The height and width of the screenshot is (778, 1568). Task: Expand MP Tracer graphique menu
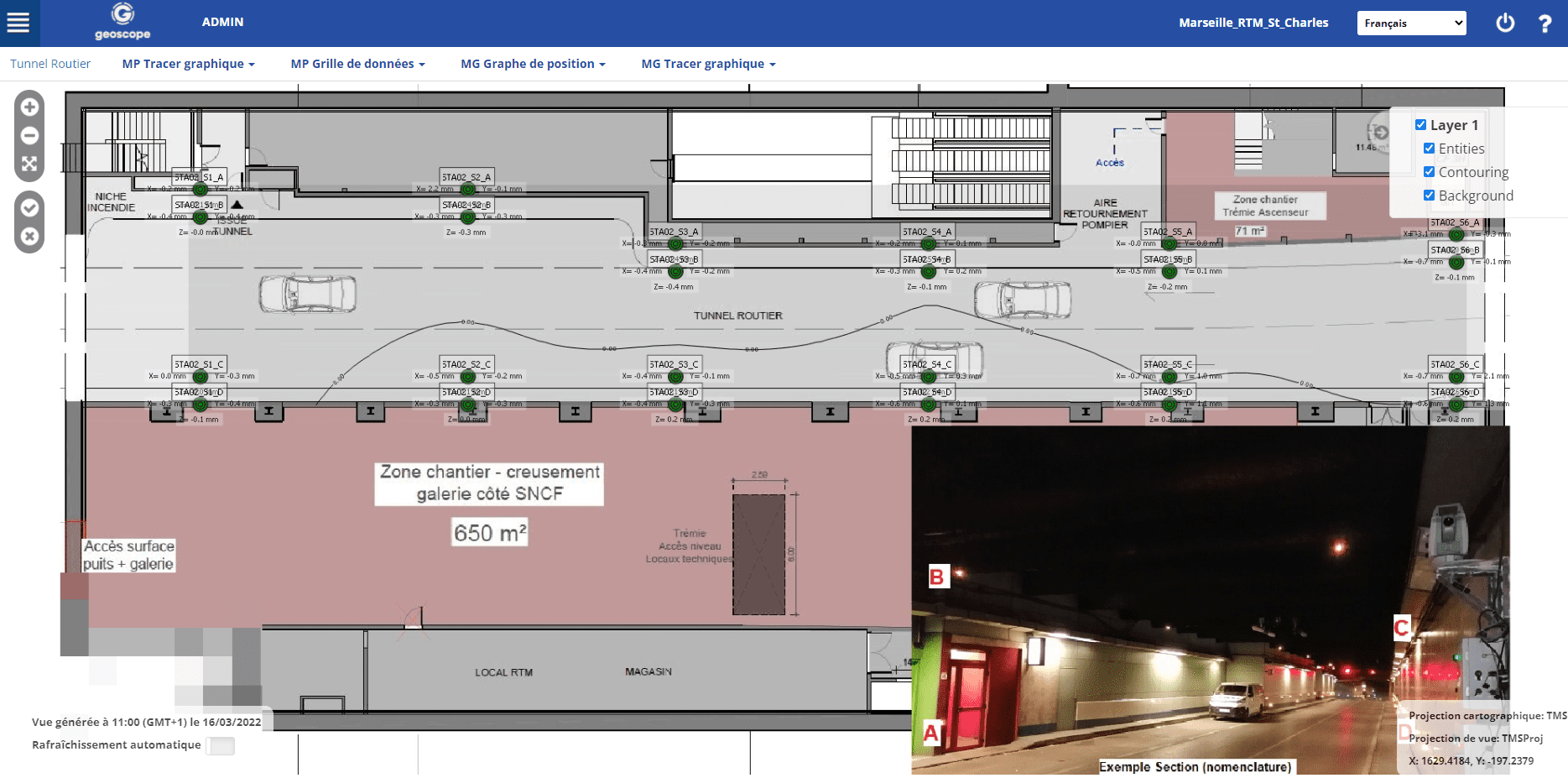[x=188, y=64]
